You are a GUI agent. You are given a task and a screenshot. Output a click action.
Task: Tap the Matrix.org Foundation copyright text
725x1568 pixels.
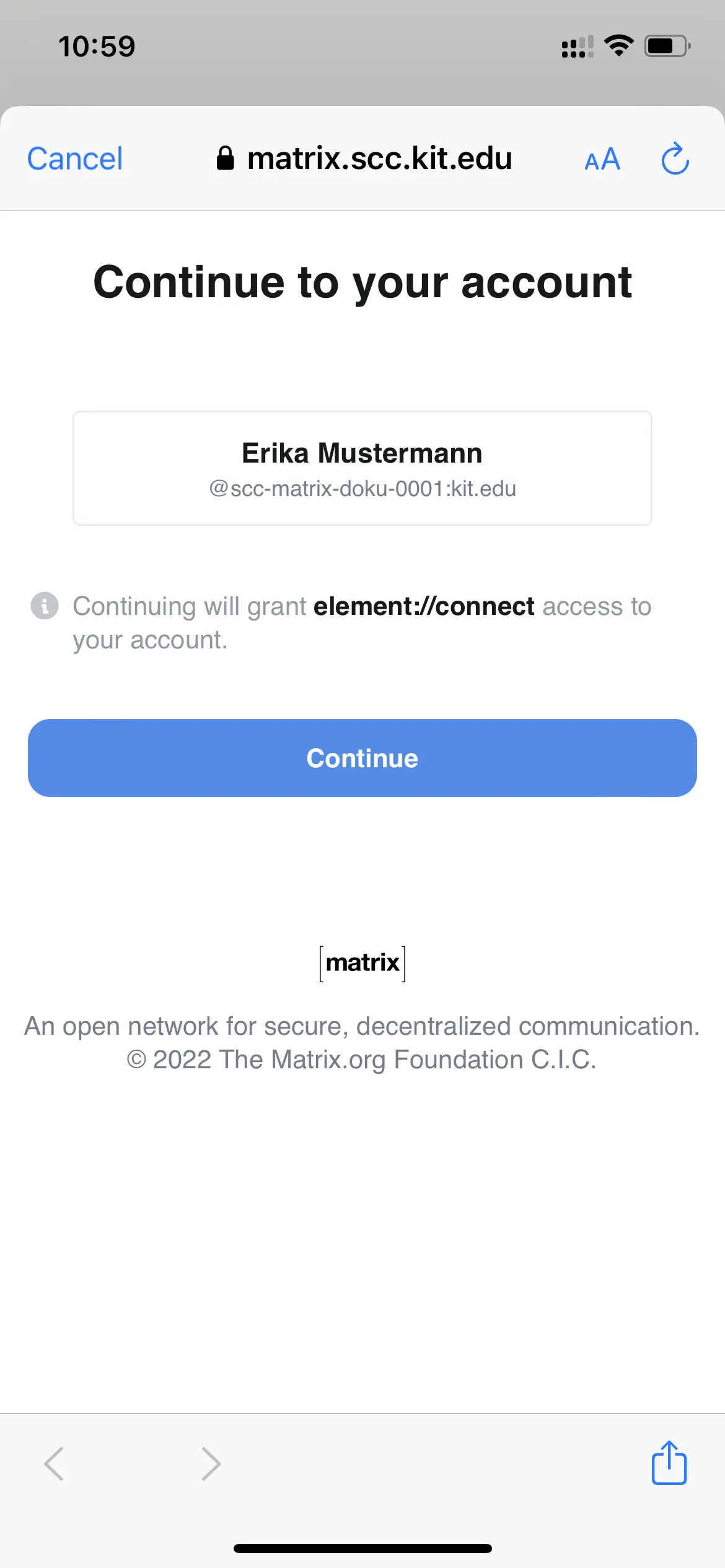(x=362, y=1060)
